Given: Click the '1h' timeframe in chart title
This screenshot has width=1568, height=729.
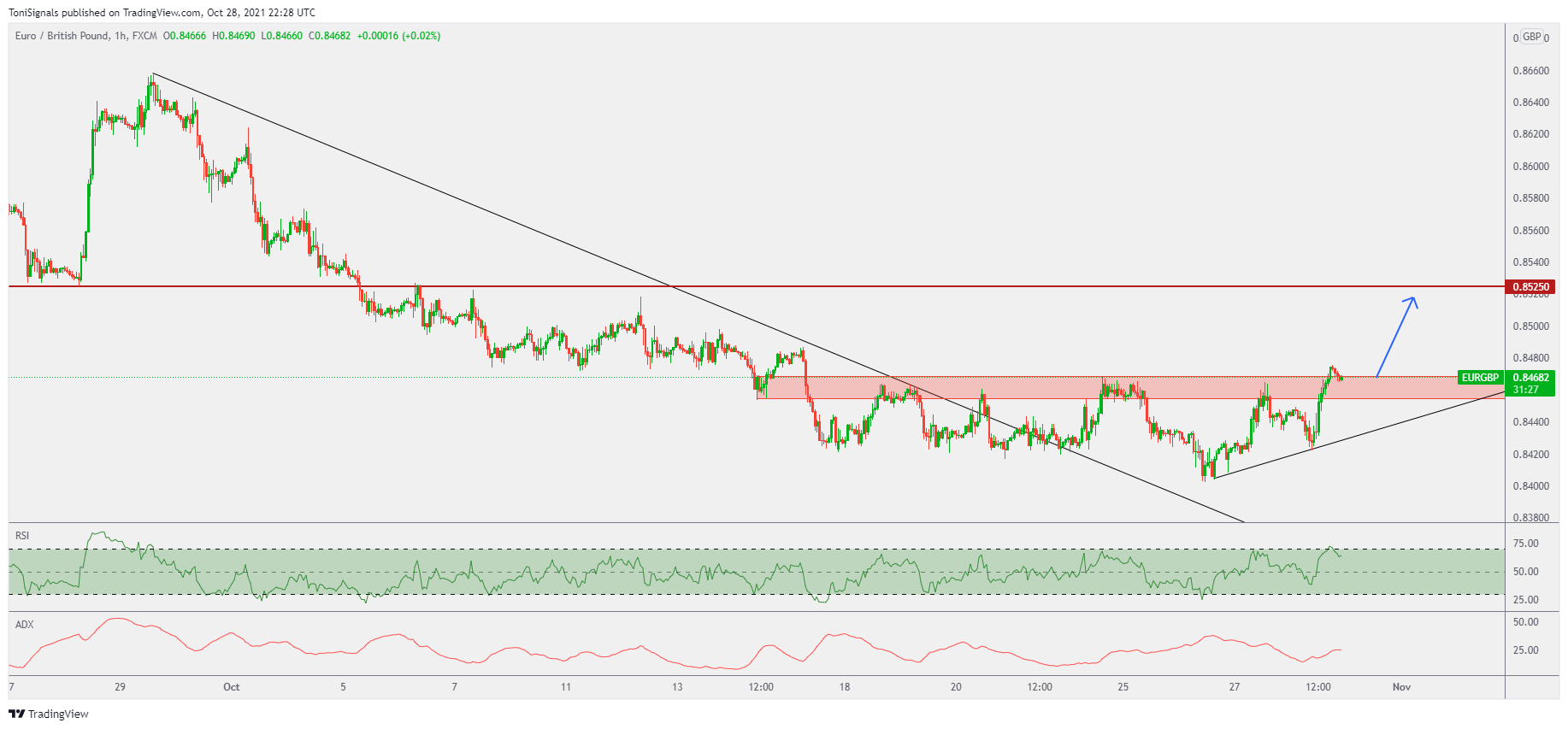Looking at the screenshot, I should click(x=121, y=36).
